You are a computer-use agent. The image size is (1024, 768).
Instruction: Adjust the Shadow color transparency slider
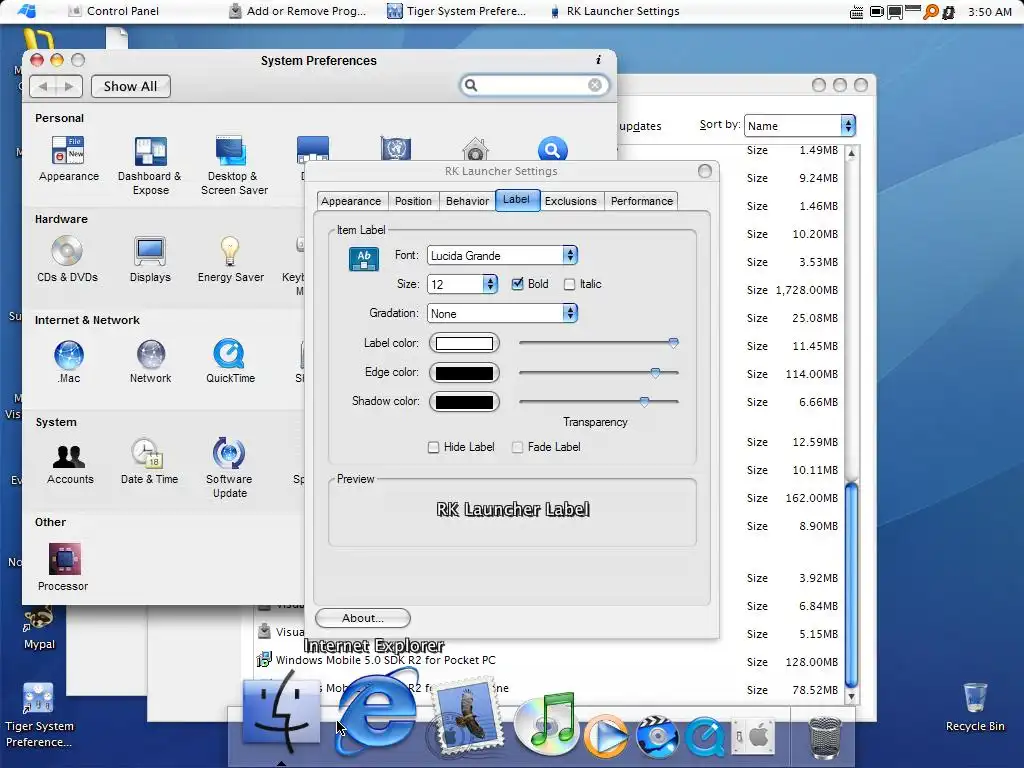[645, 402]
